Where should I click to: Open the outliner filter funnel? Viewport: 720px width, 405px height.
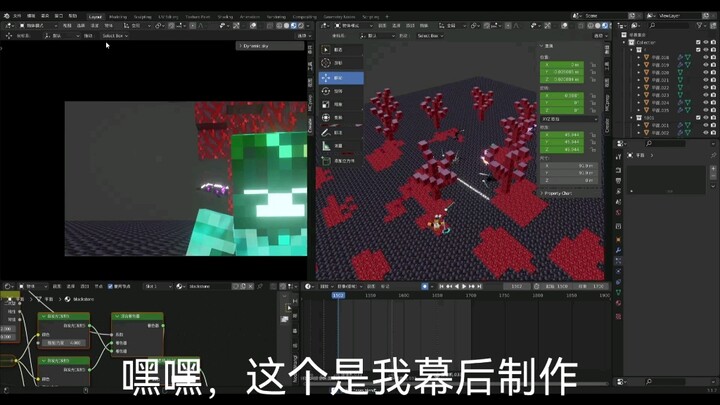[700, 26]
